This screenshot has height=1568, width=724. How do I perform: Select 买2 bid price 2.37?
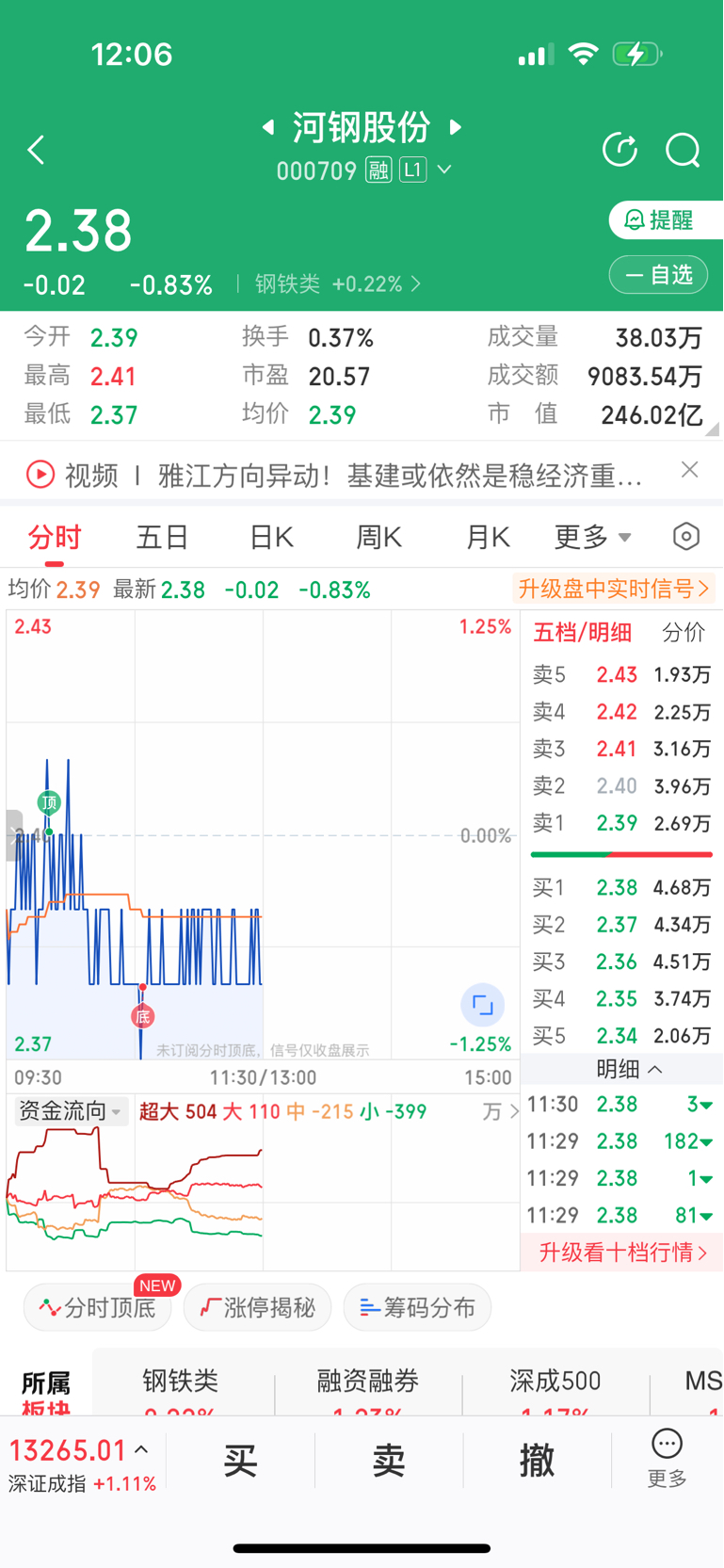[x=621, y=925]
